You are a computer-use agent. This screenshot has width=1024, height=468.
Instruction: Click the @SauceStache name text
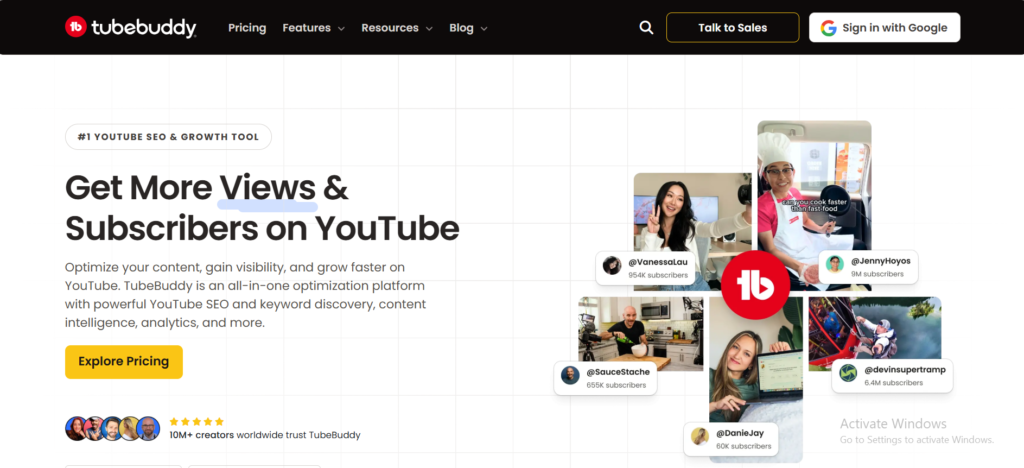[x=618, y=371]
